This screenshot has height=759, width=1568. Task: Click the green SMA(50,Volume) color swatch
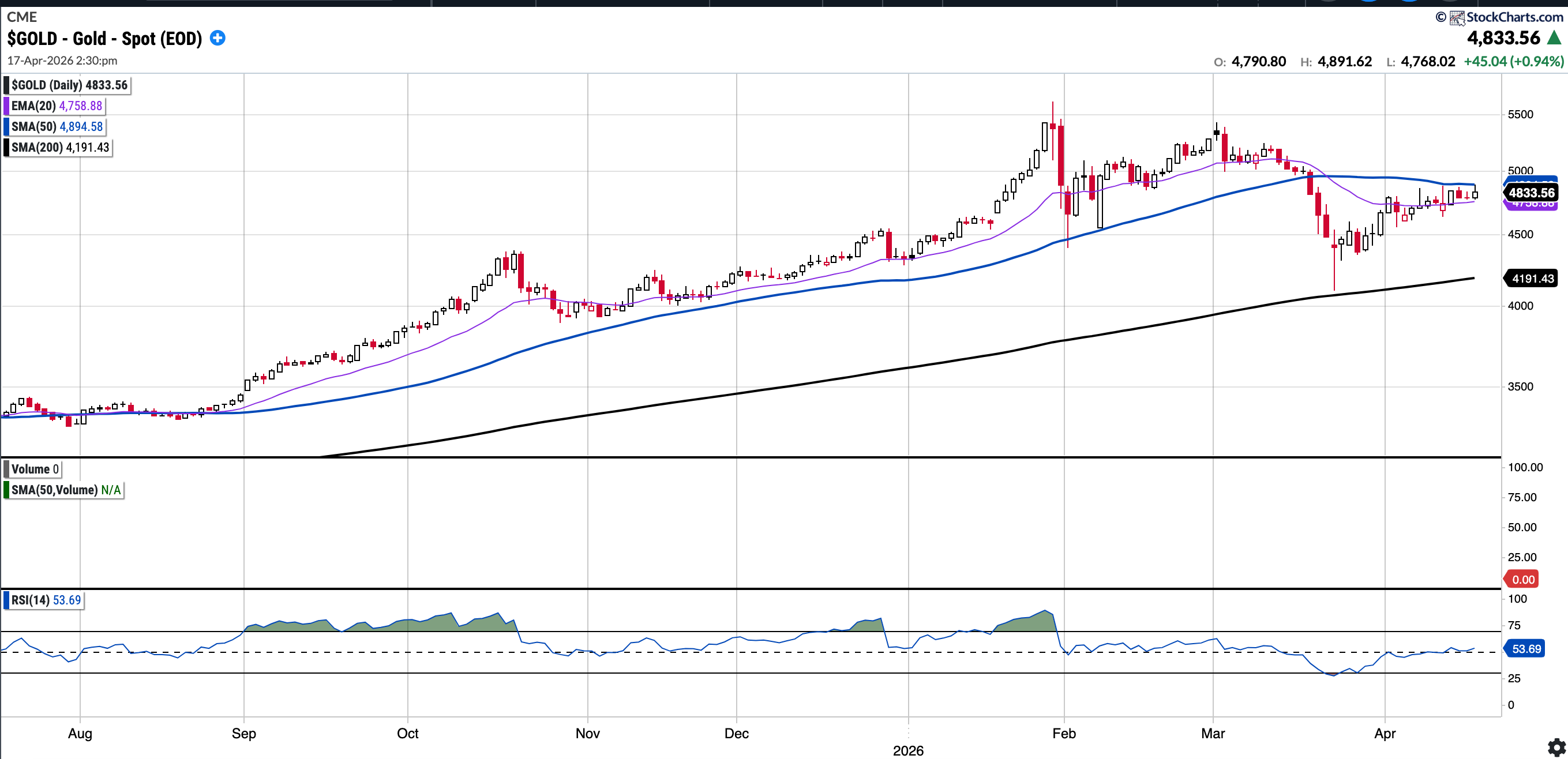coord(7,490)
